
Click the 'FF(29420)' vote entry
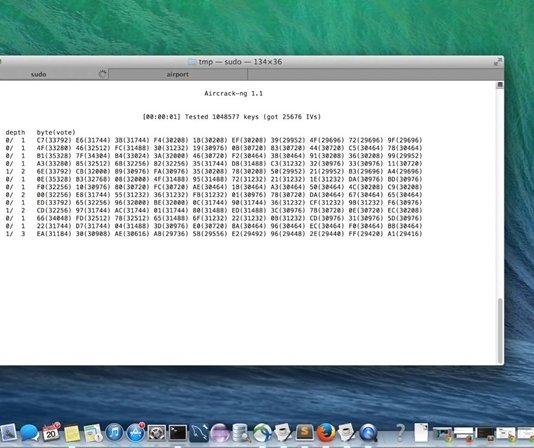click(366, 234)
